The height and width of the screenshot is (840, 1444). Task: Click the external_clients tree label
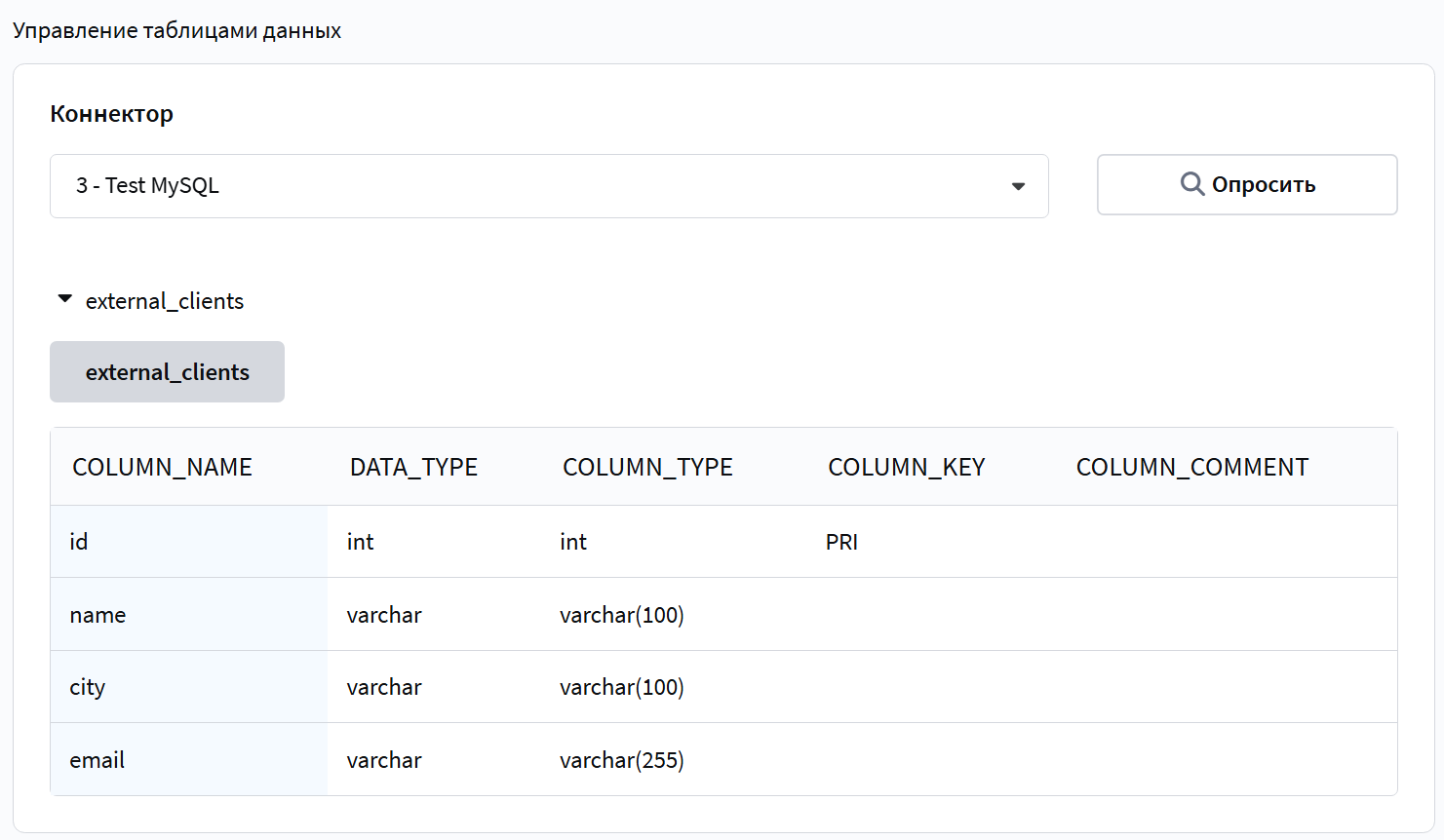[165, 301]
